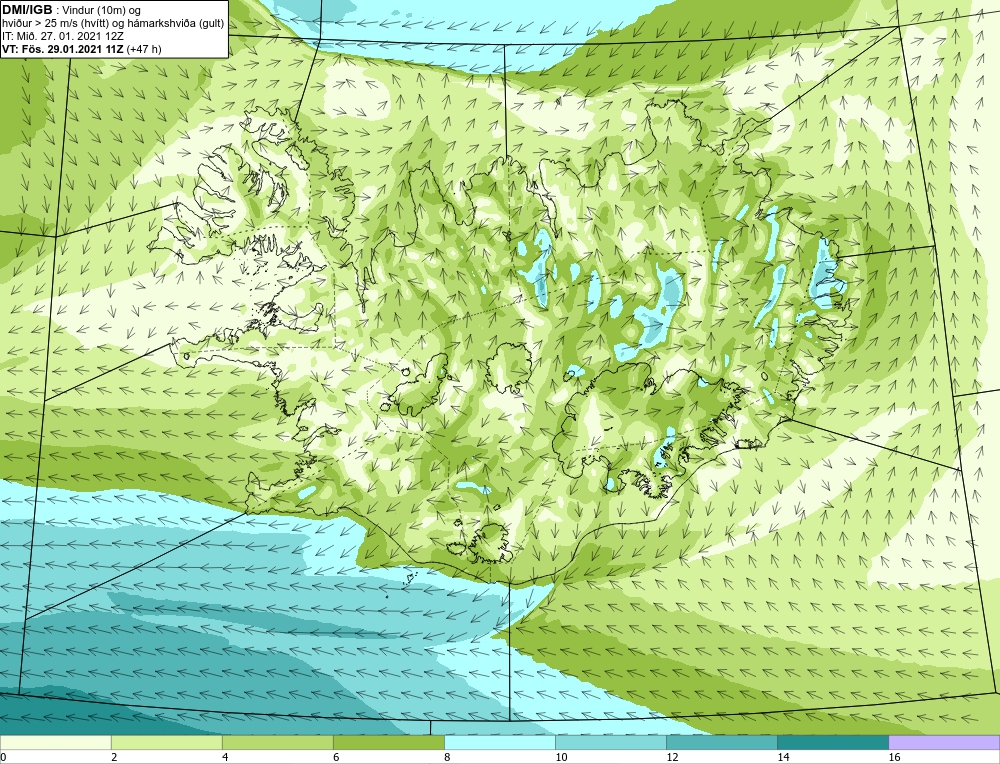The width and height of the screenshot is (1000, 764).
Task: Click the 0–2 m/s pale legend swatch
Action: coord(55,742)
